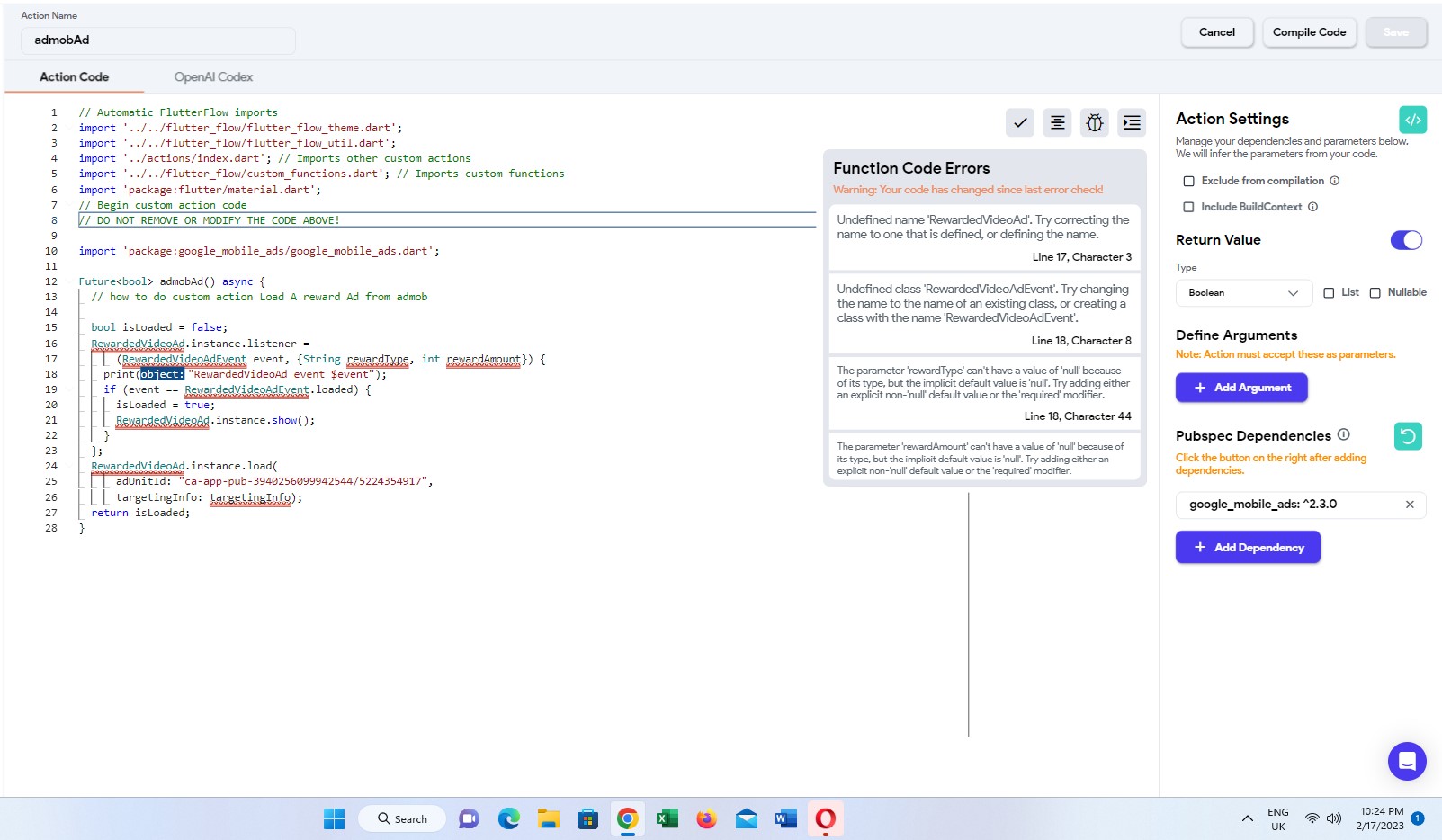The height and width of the screenshot is (840, 1442).
Task: Open Mail app from taskbar
Action: [x=747, y=818]
